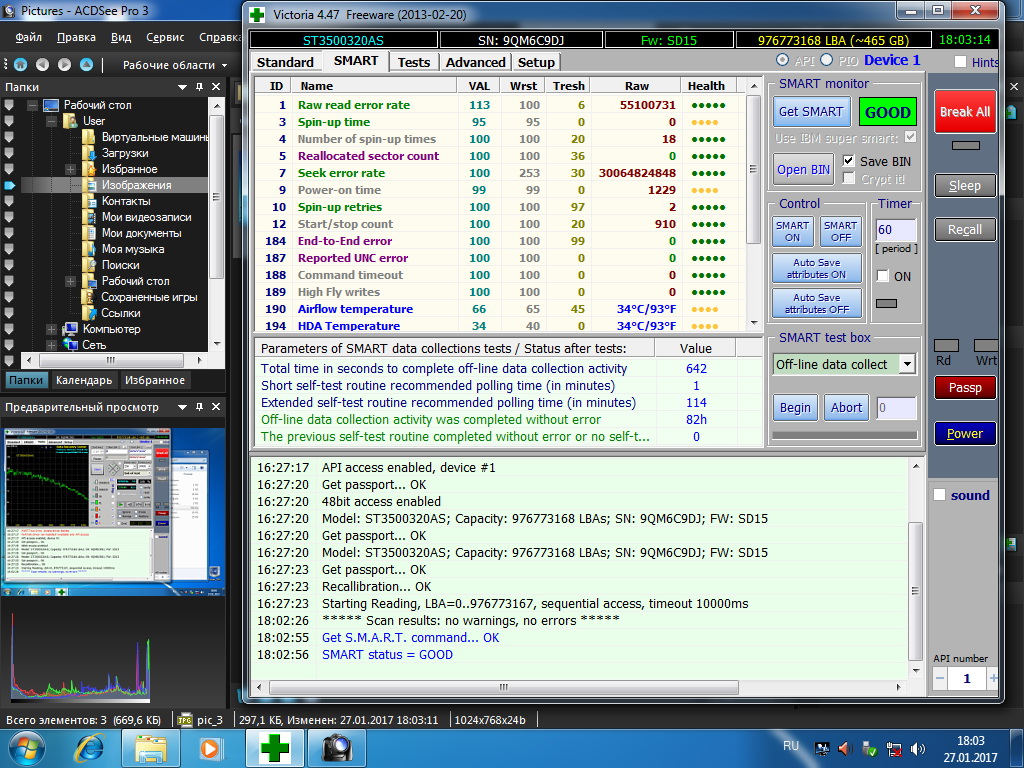Toggle Use IBM super smart checkbox
The image size is (1024, 768).
pyautogui.click(x=910, y=137)
